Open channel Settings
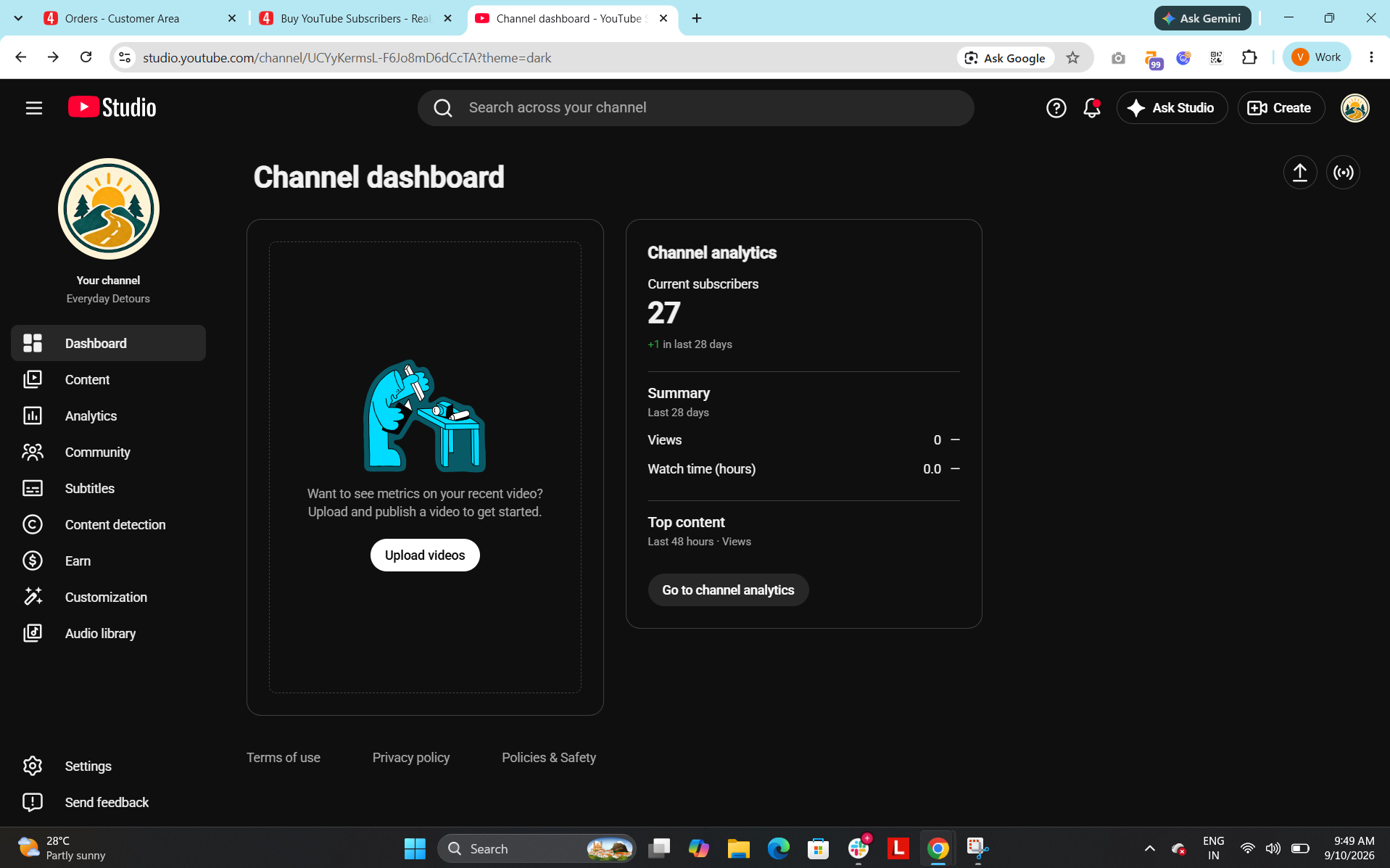Viewport: 1390px width, 868px height. pyautogui.click(x=108, y=766)
